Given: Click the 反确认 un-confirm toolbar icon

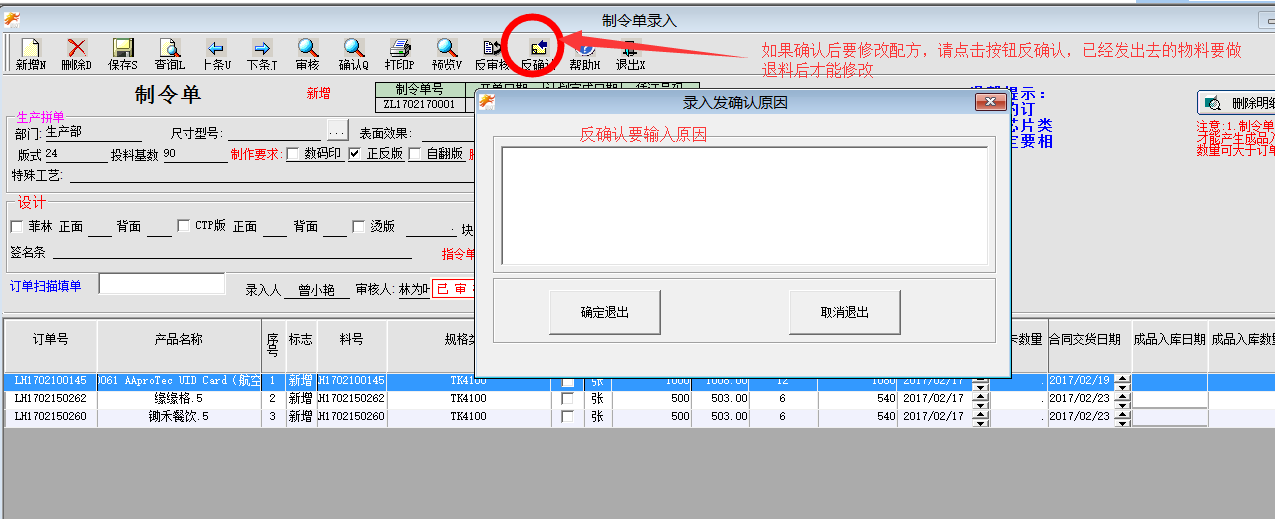Looking at the screenshot, I should point(538,55).
